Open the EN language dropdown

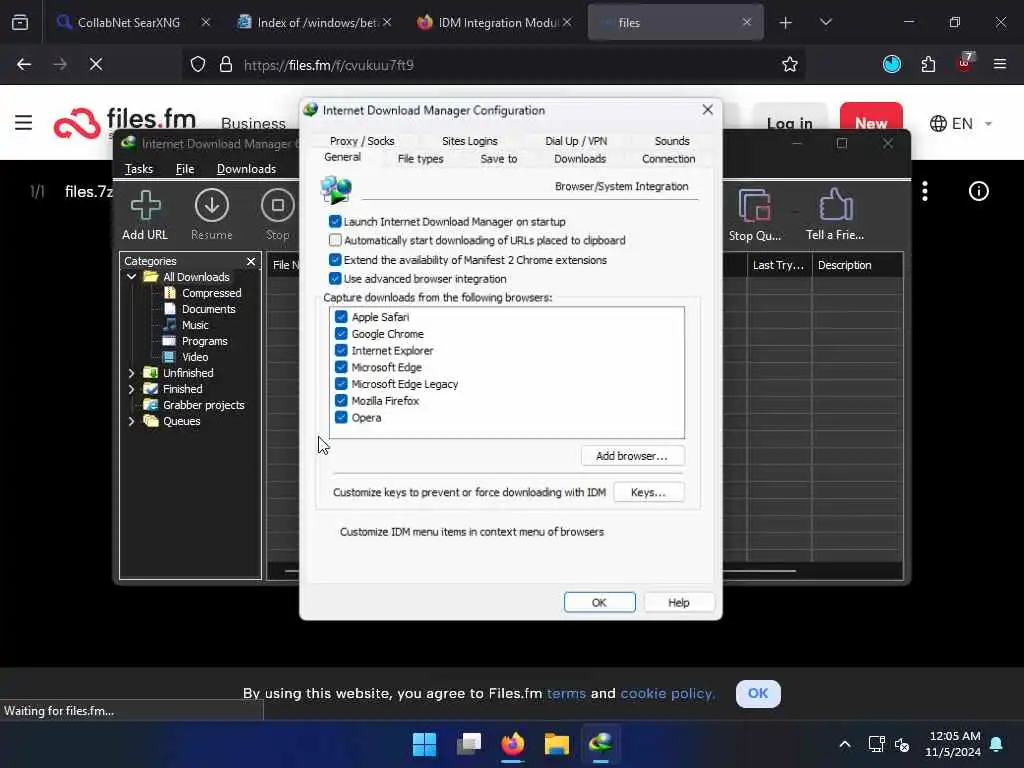coord(961,123)
